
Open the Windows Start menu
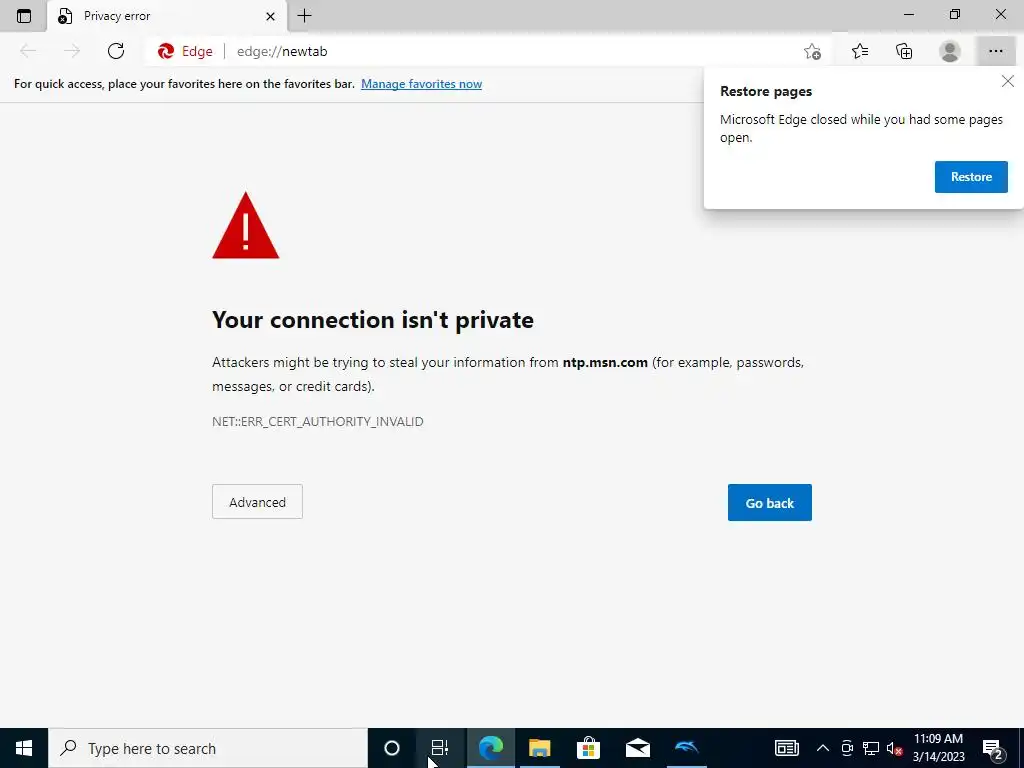(24, 748)
